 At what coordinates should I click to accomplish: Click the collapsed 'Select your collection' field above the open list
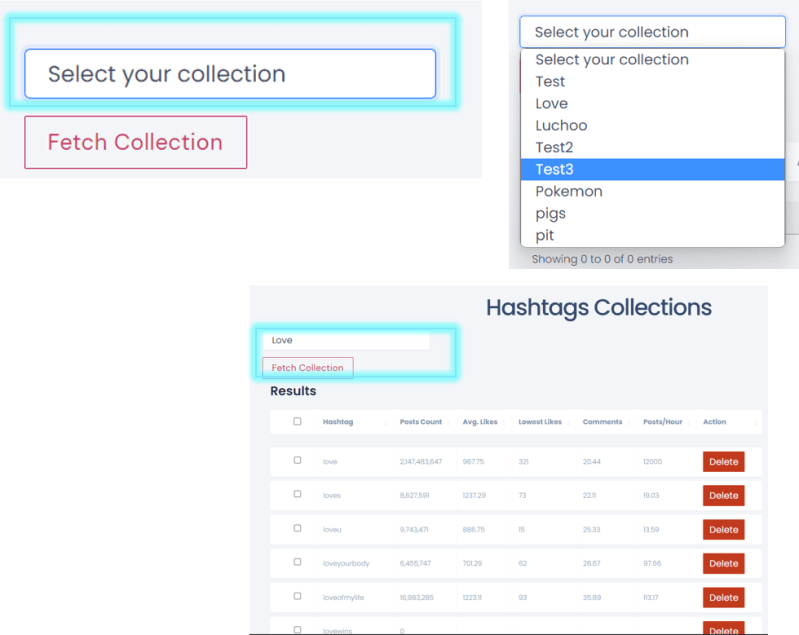pyautogui.click(x=652, y=32)
